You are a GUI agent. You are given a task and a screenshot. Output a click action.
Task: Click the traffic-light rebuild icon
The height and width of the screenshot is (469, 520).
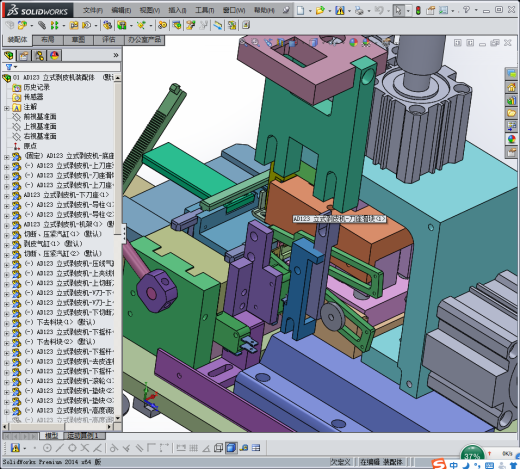point(418,11)
